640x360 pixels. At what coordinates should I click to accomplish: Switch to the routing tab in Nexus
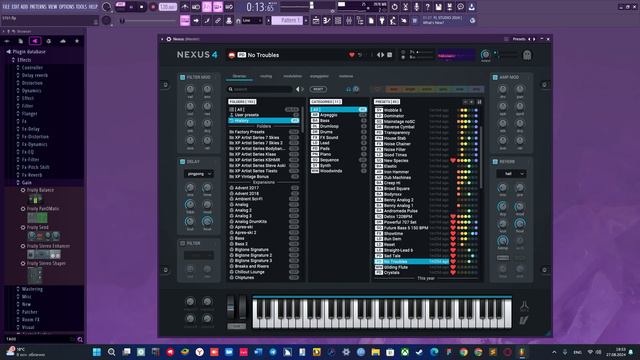point(266,76)
